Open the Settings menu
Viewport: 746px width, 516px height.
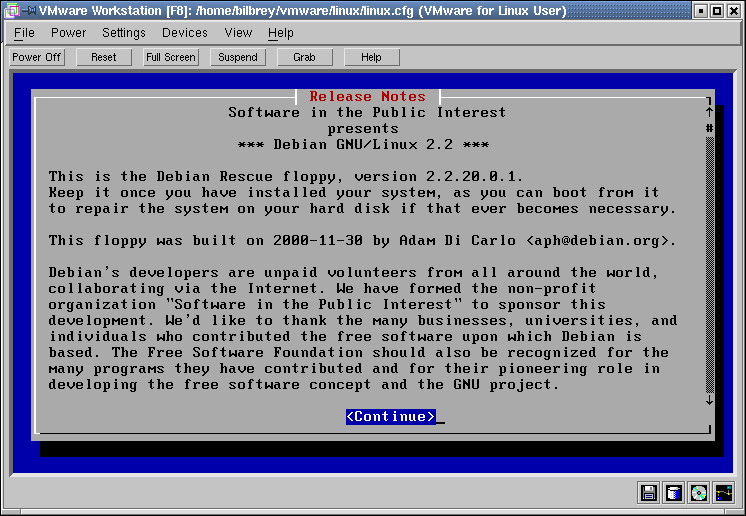124,33
